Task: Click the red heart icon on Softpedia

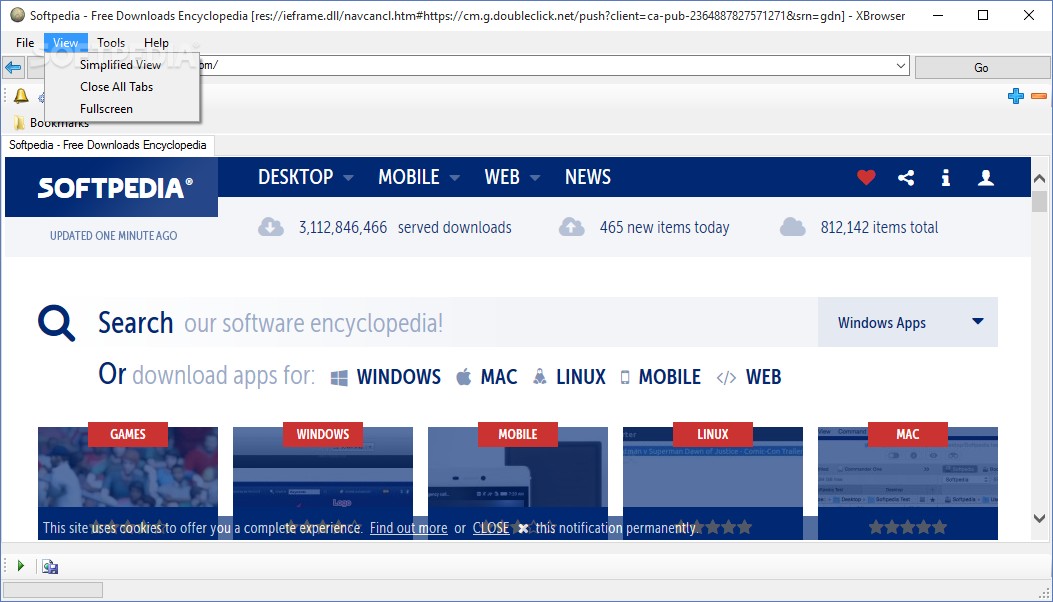Action: (x=866, y=177)
